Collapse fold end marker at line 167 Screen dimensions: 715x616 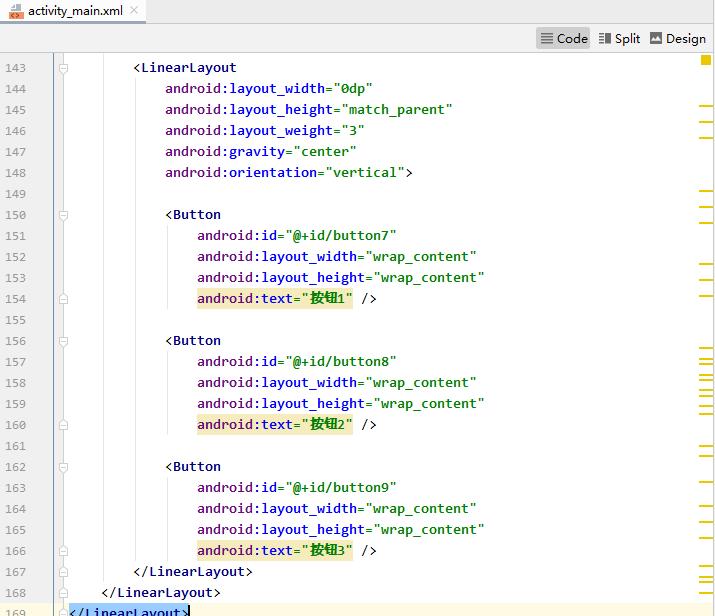63,572
